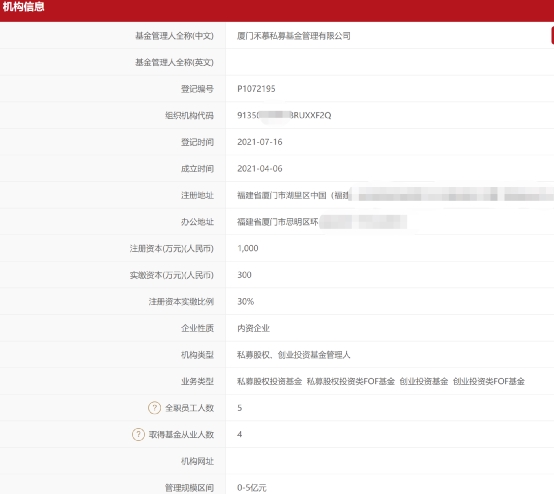This screenshot has height=494, width=554.
Task: Click the 注册资本(万元)(人民币) label
Action: point(172,248)
